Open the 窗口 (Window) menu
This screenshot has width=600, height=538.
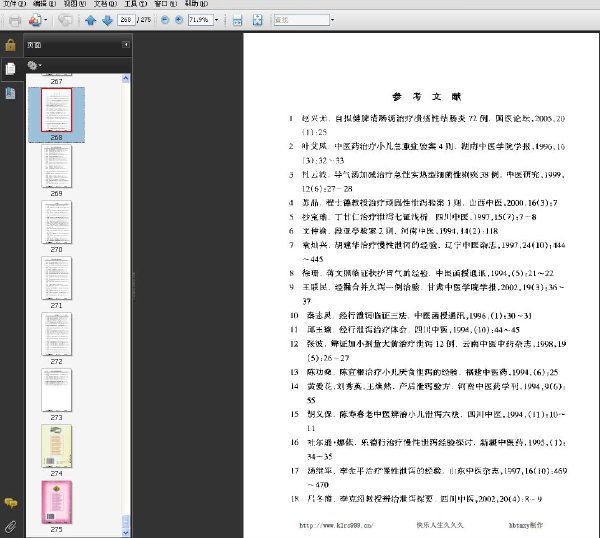click(166, 3)
